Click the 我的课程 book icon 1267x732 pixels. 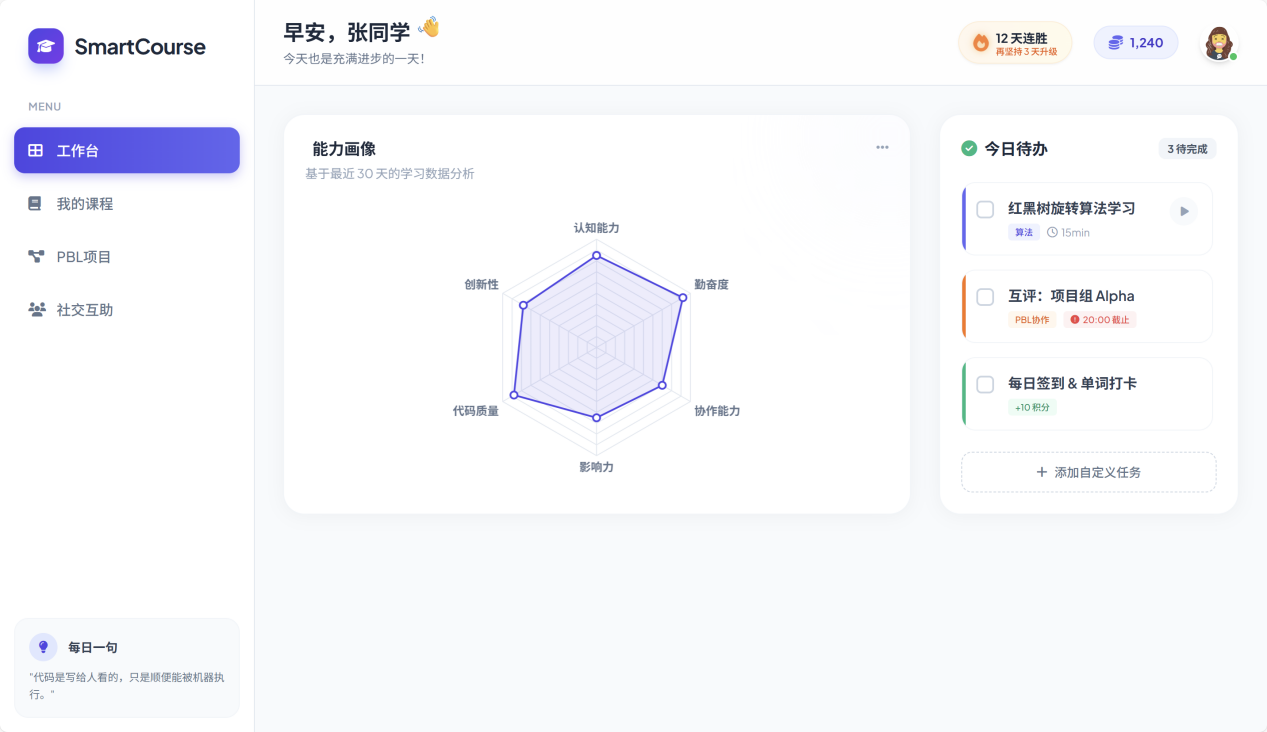point(35,204)
